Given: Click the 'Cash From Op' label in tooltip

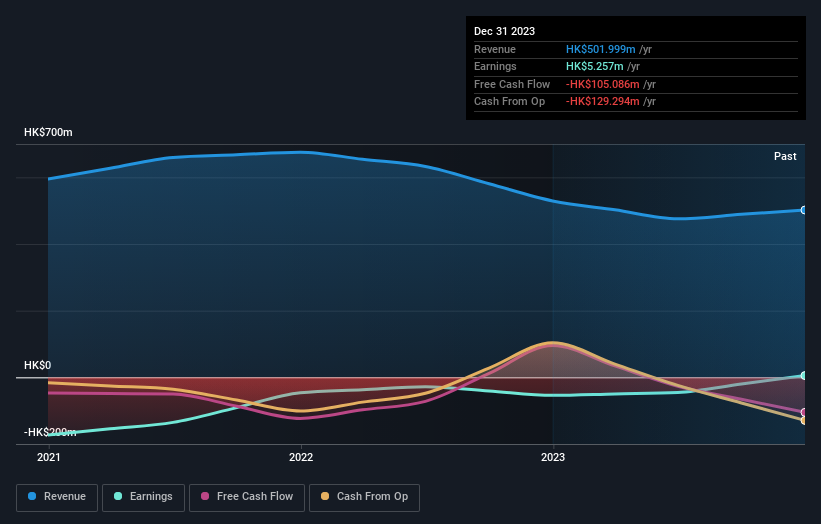Looking at the screenshot, I should click(509, 102).
